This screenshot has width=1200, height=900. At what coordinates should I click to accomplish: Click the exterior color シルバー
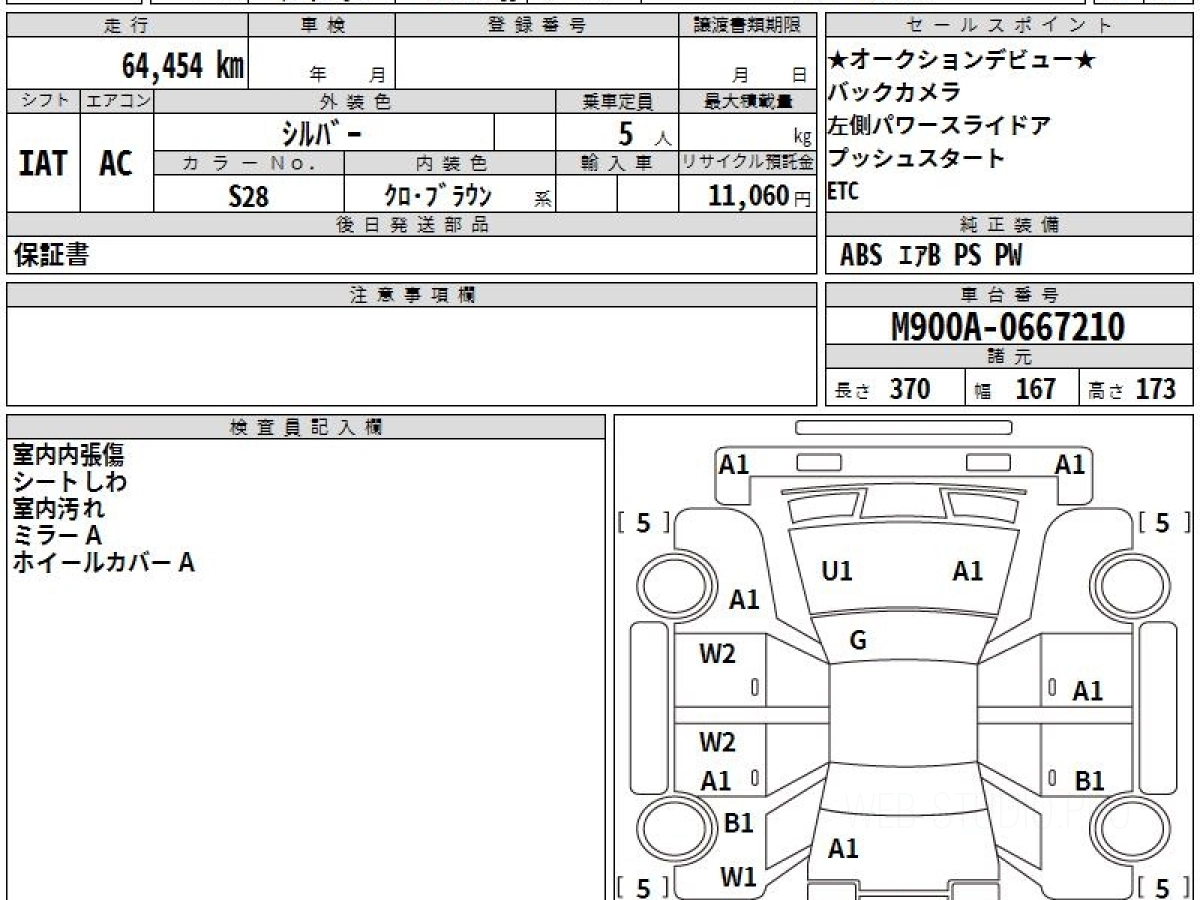point(320,132)
